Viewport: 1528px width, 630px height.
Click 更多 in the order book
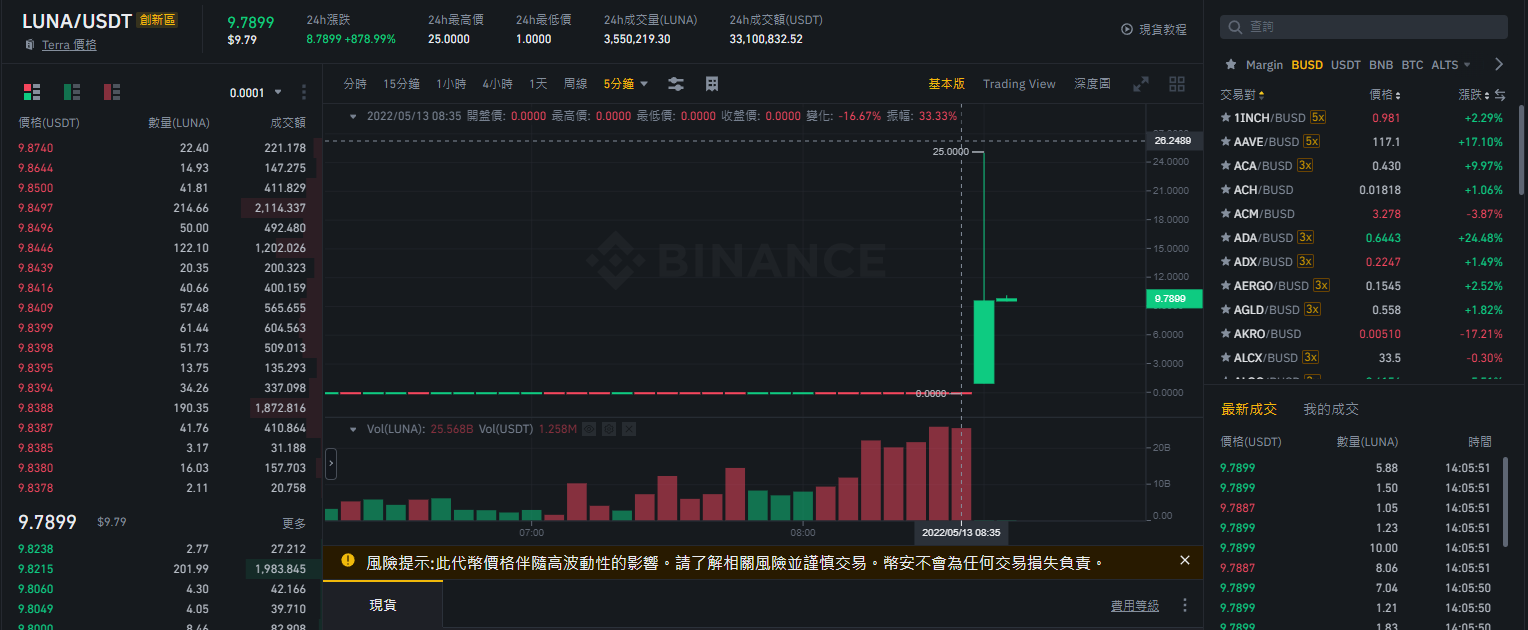294,523
